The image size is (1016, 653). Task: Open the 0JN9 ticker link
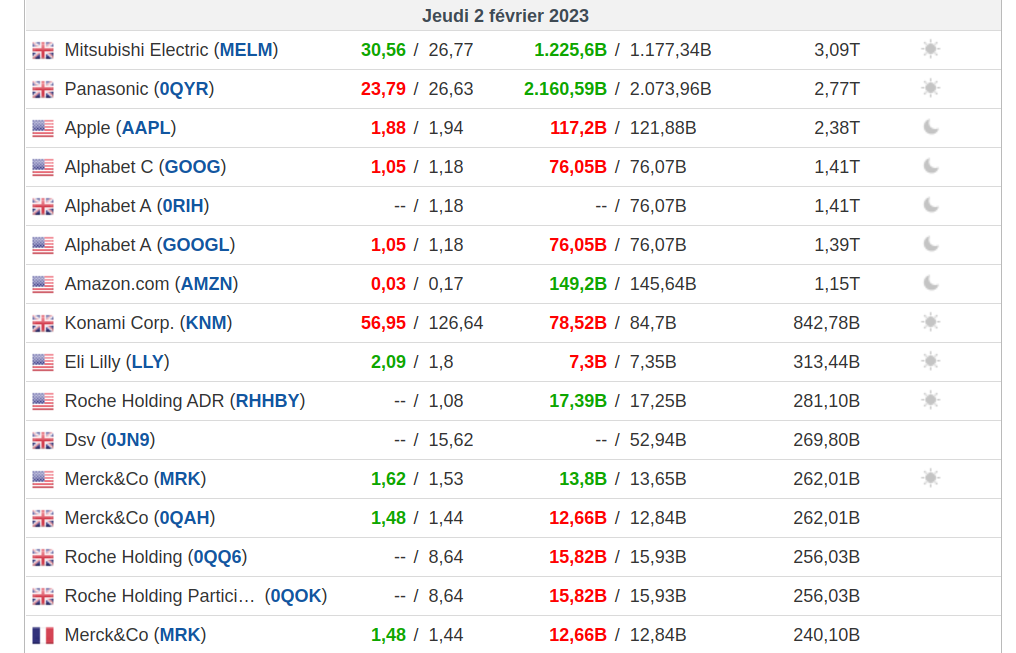pyautogui.click(x=128, y=440)
